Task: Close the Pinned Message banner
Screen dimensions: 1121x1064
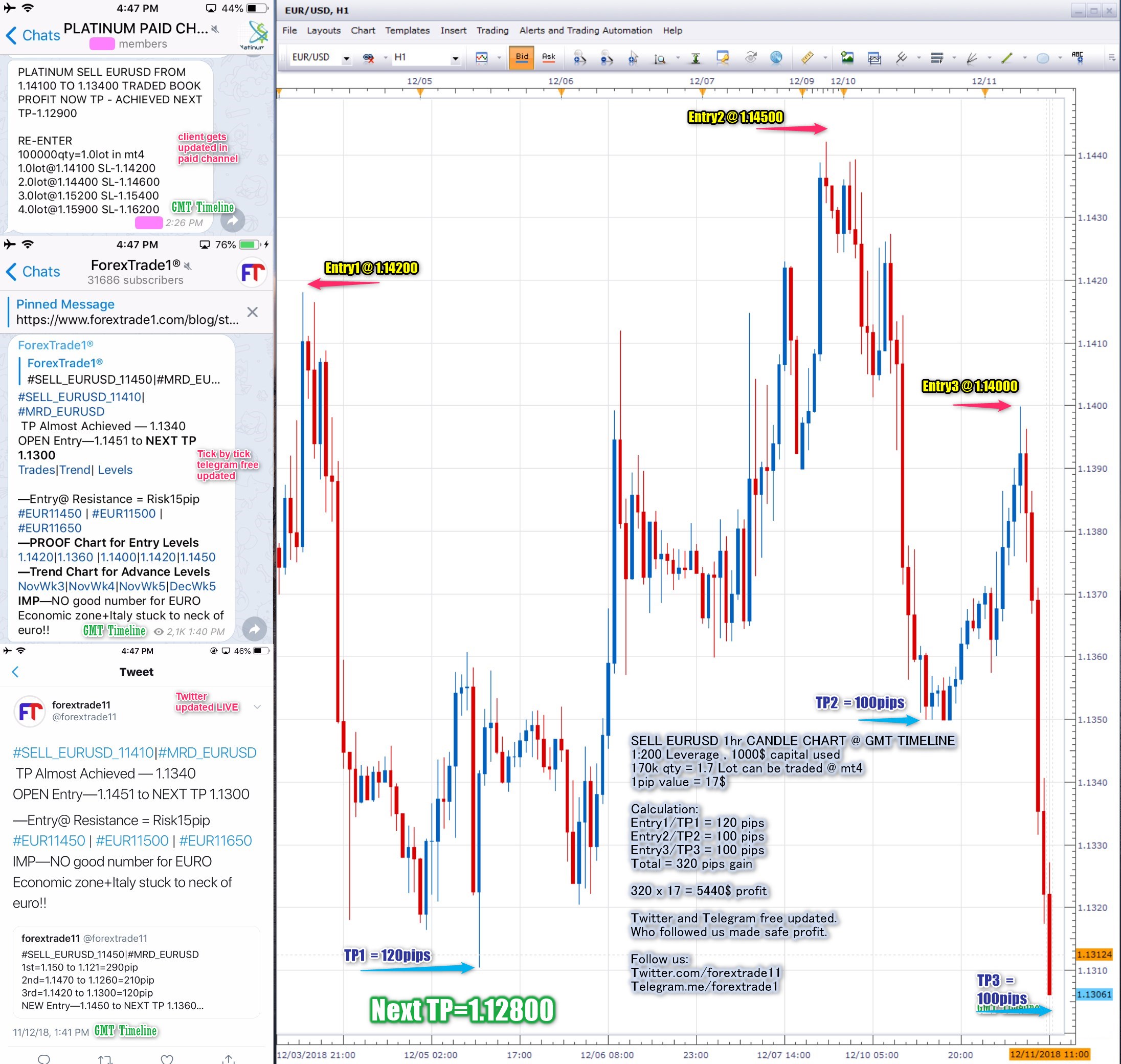Action: 252,312
